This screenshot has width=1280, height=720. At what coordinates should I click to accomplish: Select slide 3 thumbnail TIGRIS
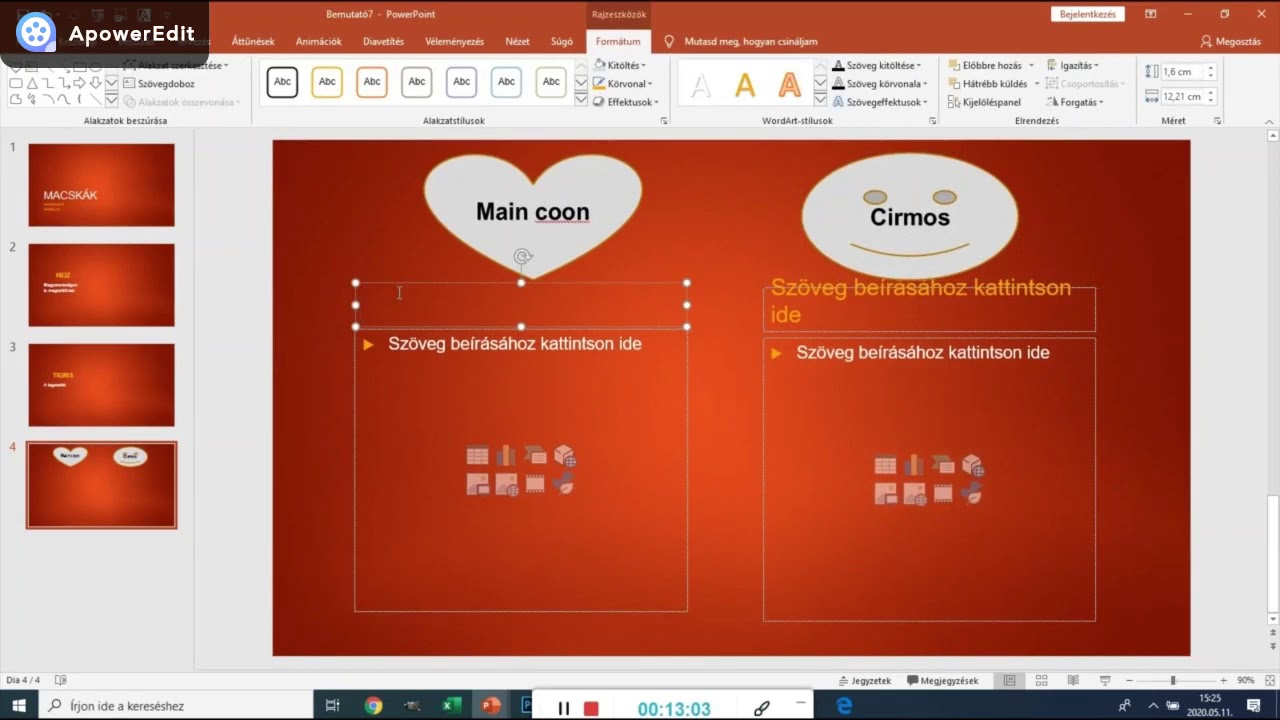pyautogui.click(x=101, y=385)
